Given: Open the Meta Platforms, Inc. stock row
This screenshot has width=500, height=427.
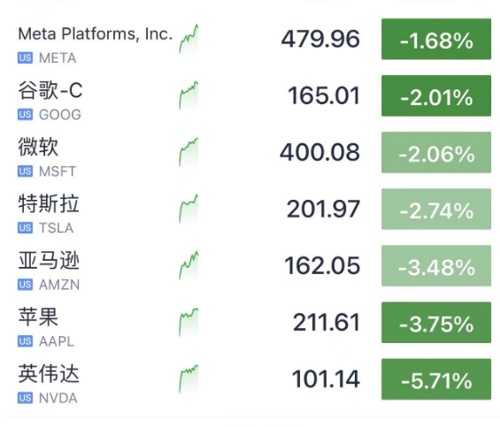Looking at the screenshot, I should [250, 39].
